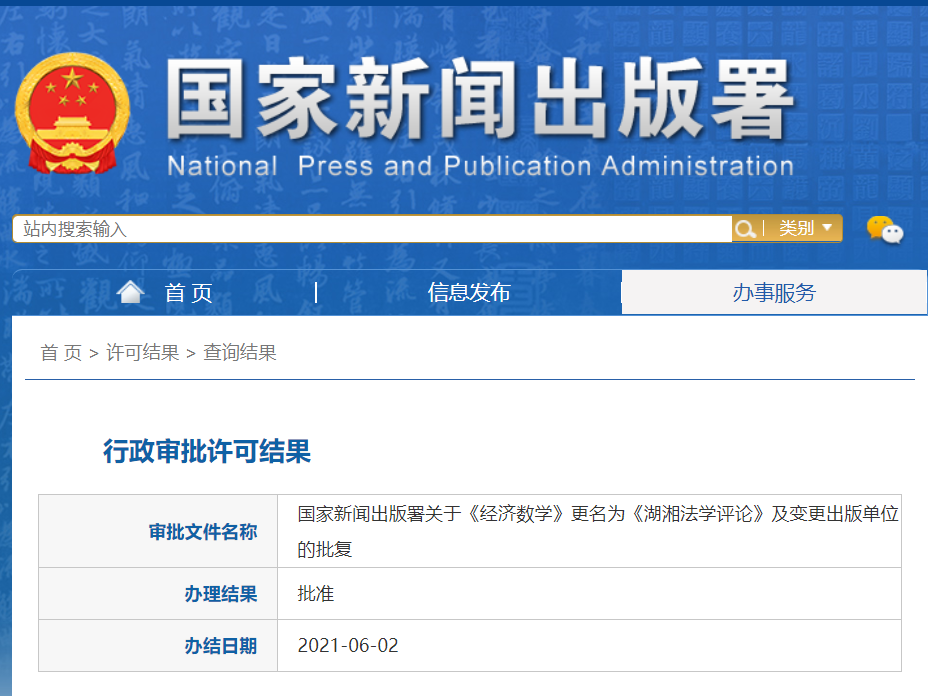Select the 办结日期 row label
Image resolution: width=928 pixels, height=696 pixels.
click(220, 646)
